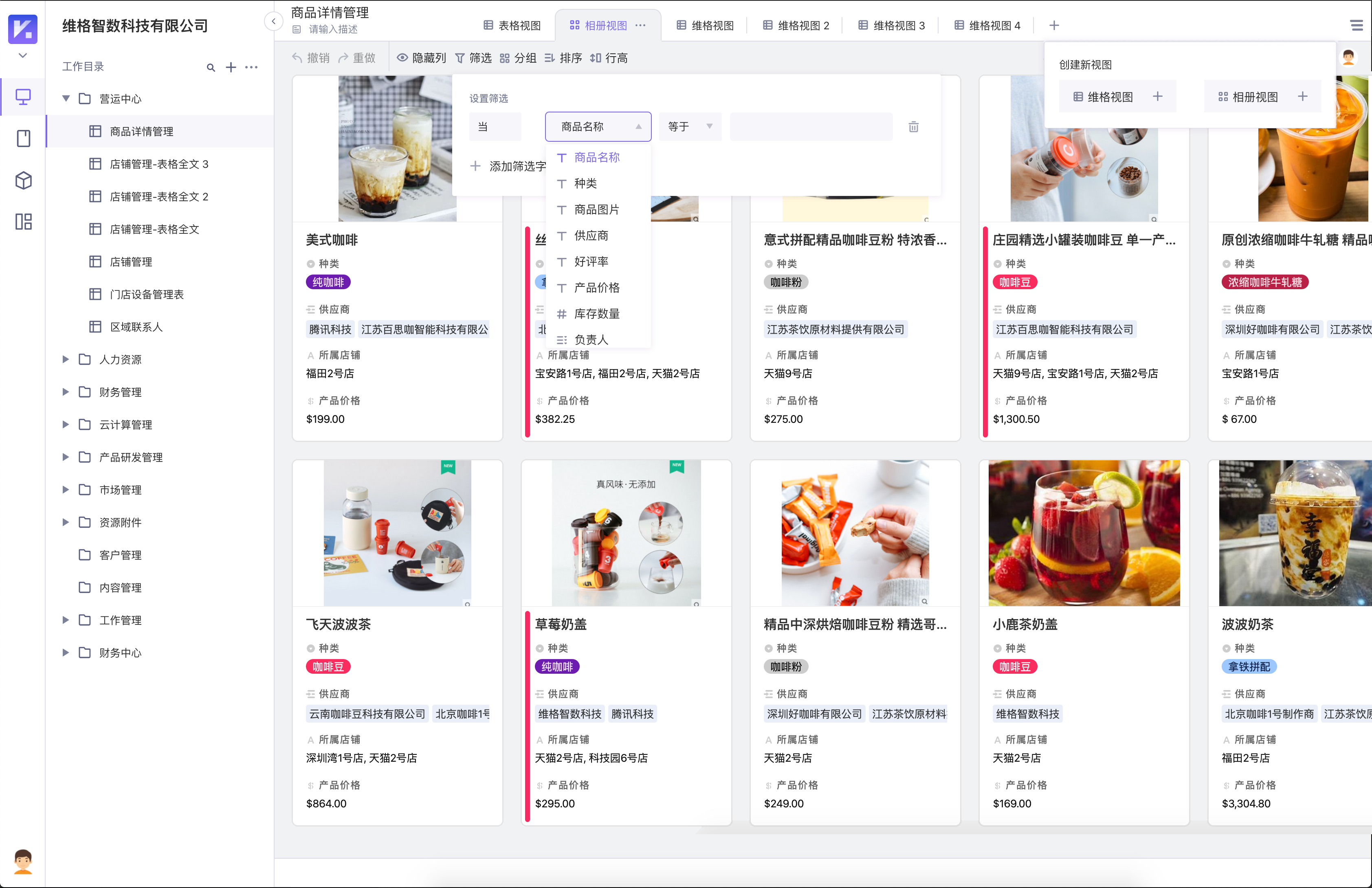The image size is (1372, 888).
Task: Open the 排序 sort tool
Action: [x=563, y=58]
